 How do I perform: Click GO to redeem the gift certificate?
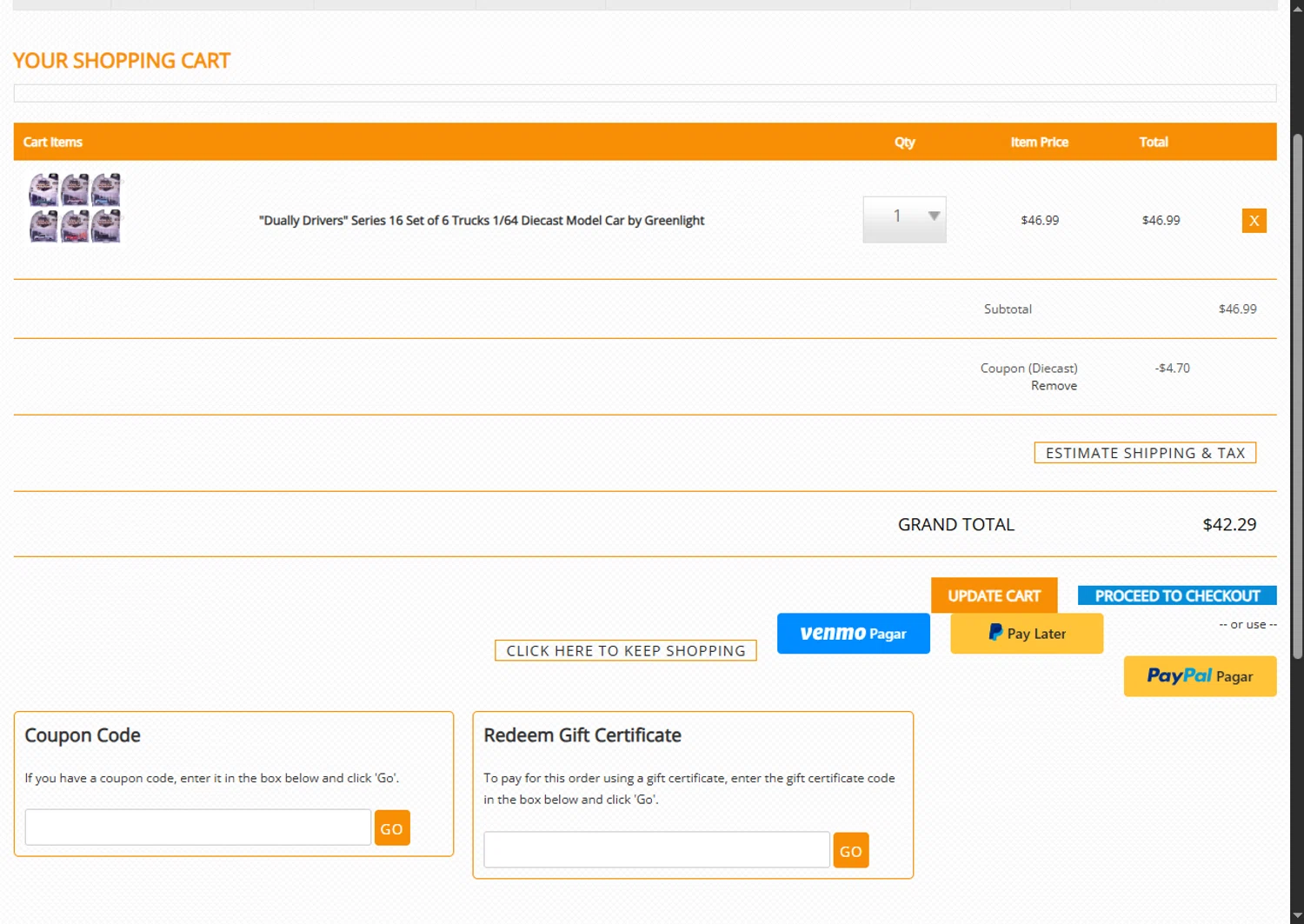pos(851,851)
